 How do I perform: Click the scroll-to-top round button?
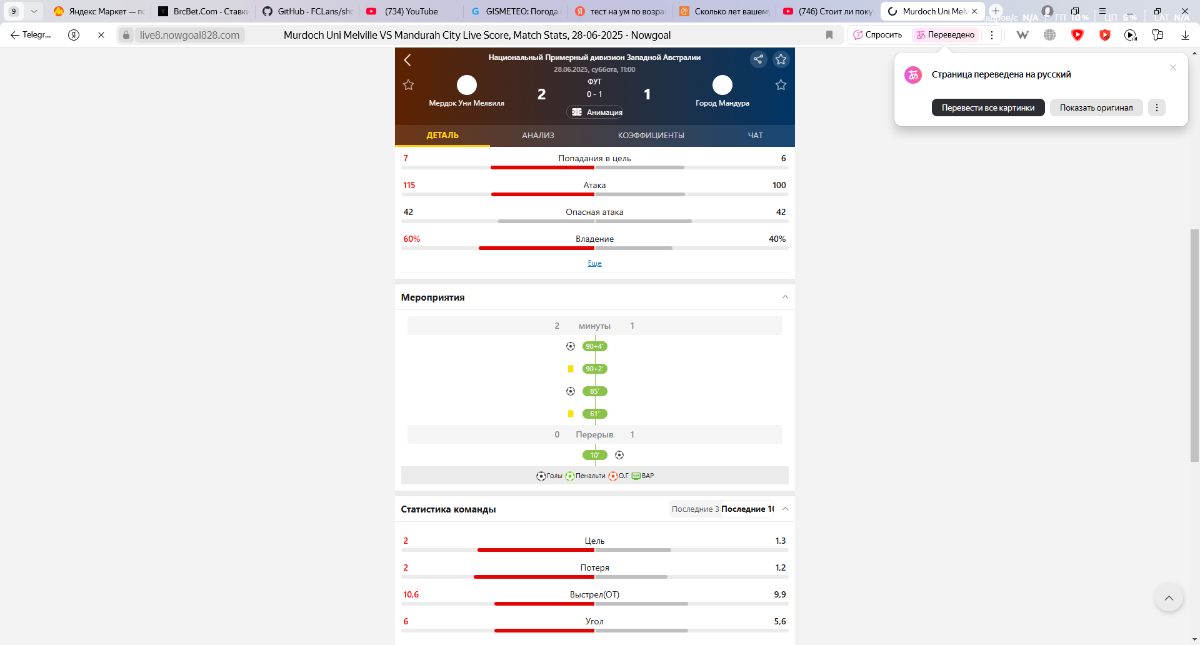(1168, 598)
